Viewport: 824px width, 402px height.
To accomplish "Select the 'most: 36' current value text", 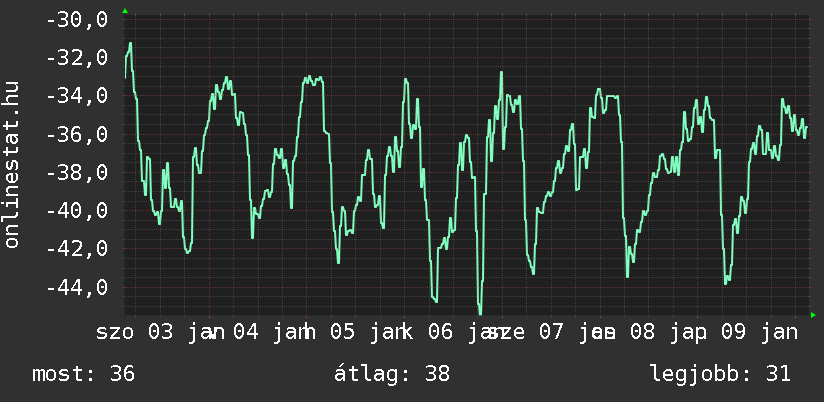I will tap(83, 374).
